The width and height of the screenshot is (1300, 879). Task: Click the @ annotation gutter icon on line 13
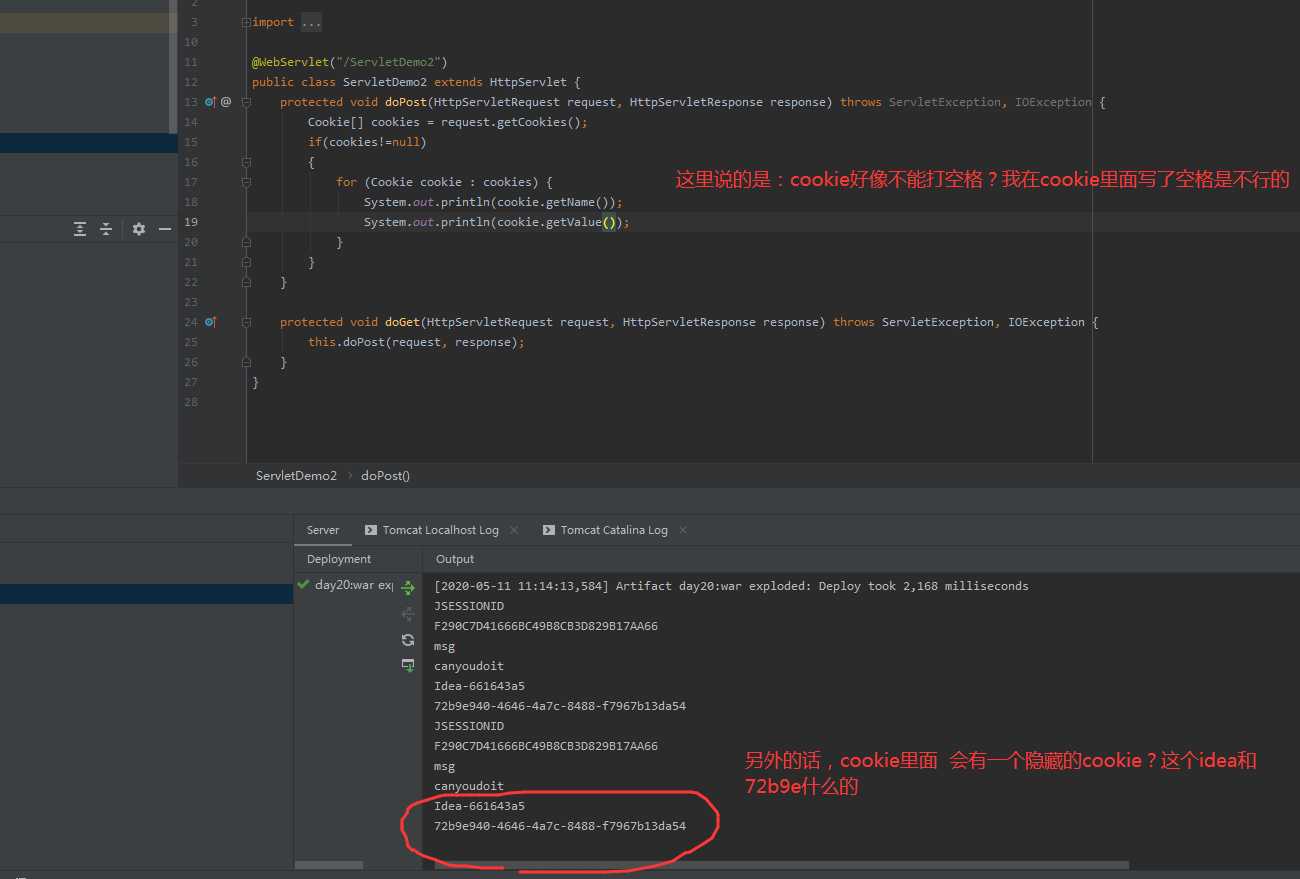tap(226, 102)
